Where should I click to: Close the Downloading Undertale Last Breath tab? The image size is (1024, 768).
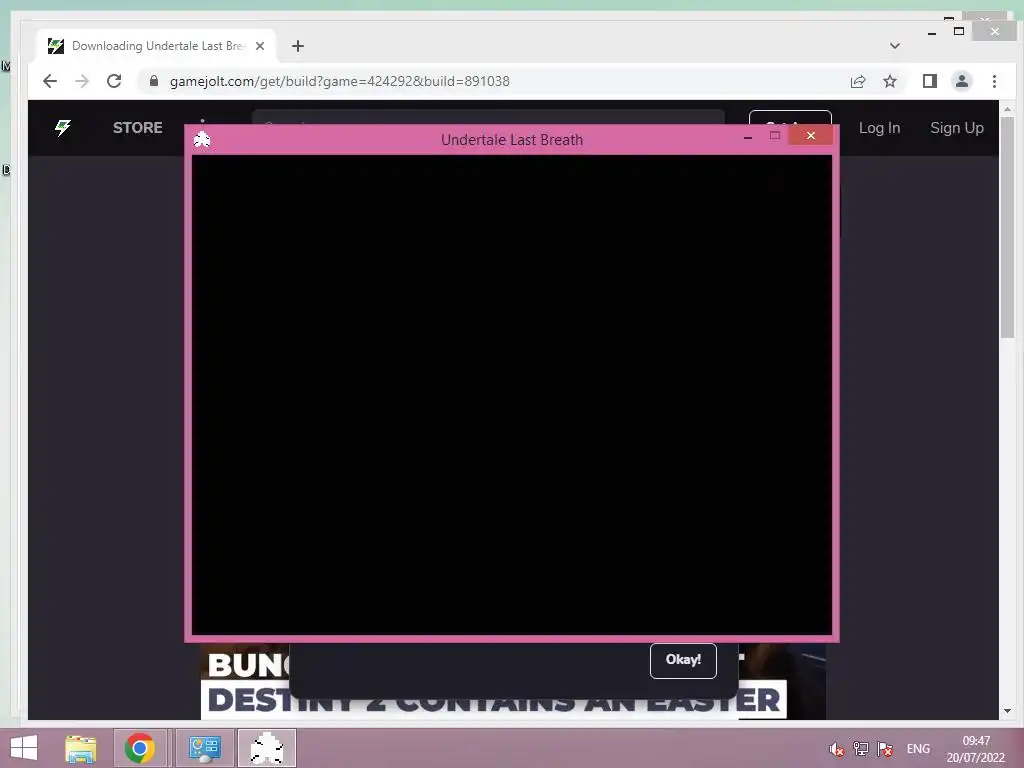click(259, 46)
